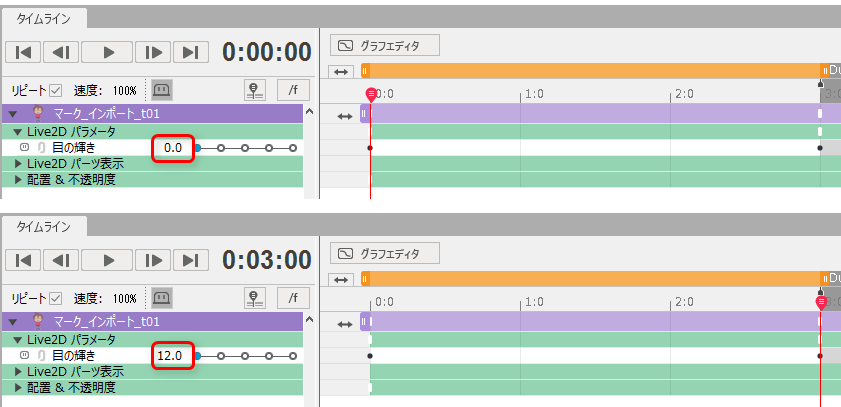Click the 目の輝き slider in bottom panel

click(245, 356)
